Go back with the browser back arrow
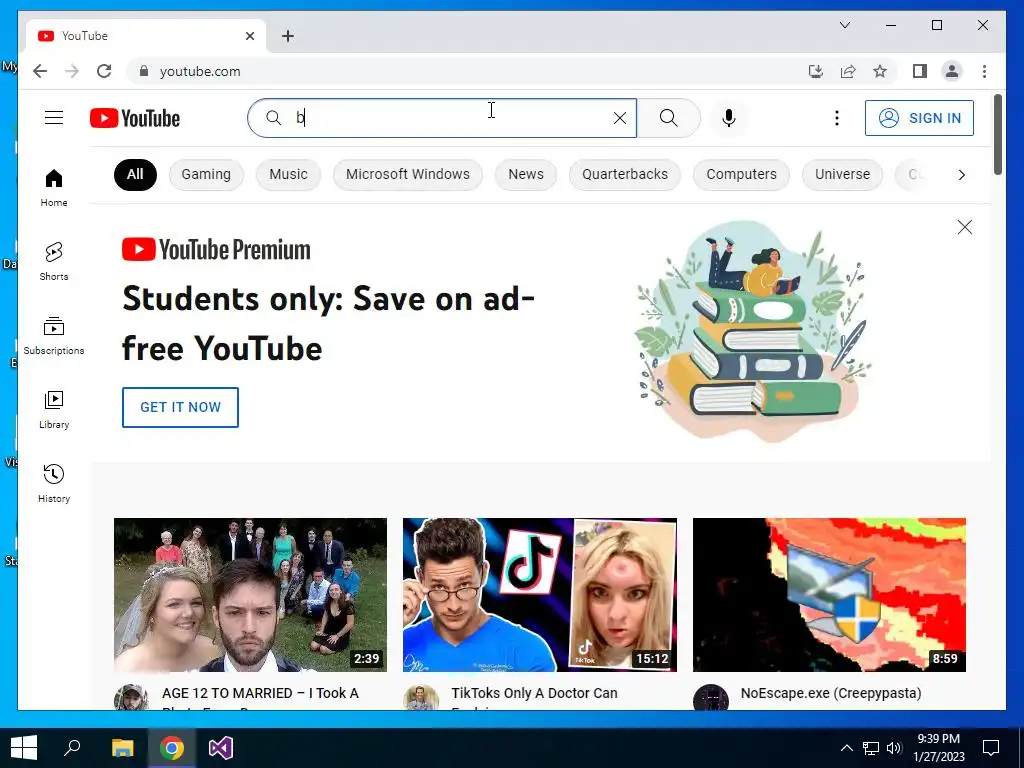Image resolution: width=1024 pixels, height=768 pixels. pyautogui.click(x=40, y=71)
